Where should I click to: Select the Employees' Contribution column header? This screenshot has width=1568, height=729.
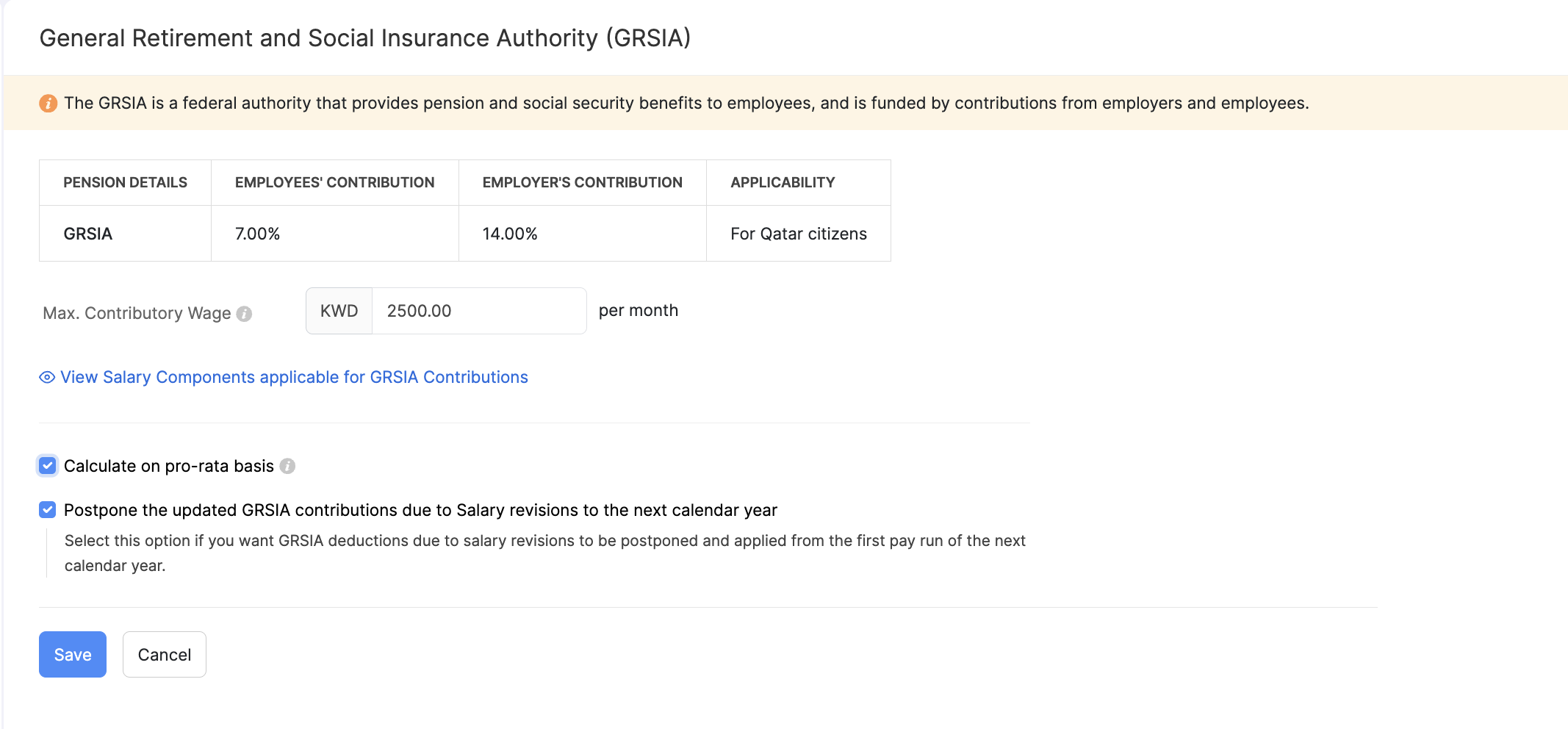tap(334, 183)
